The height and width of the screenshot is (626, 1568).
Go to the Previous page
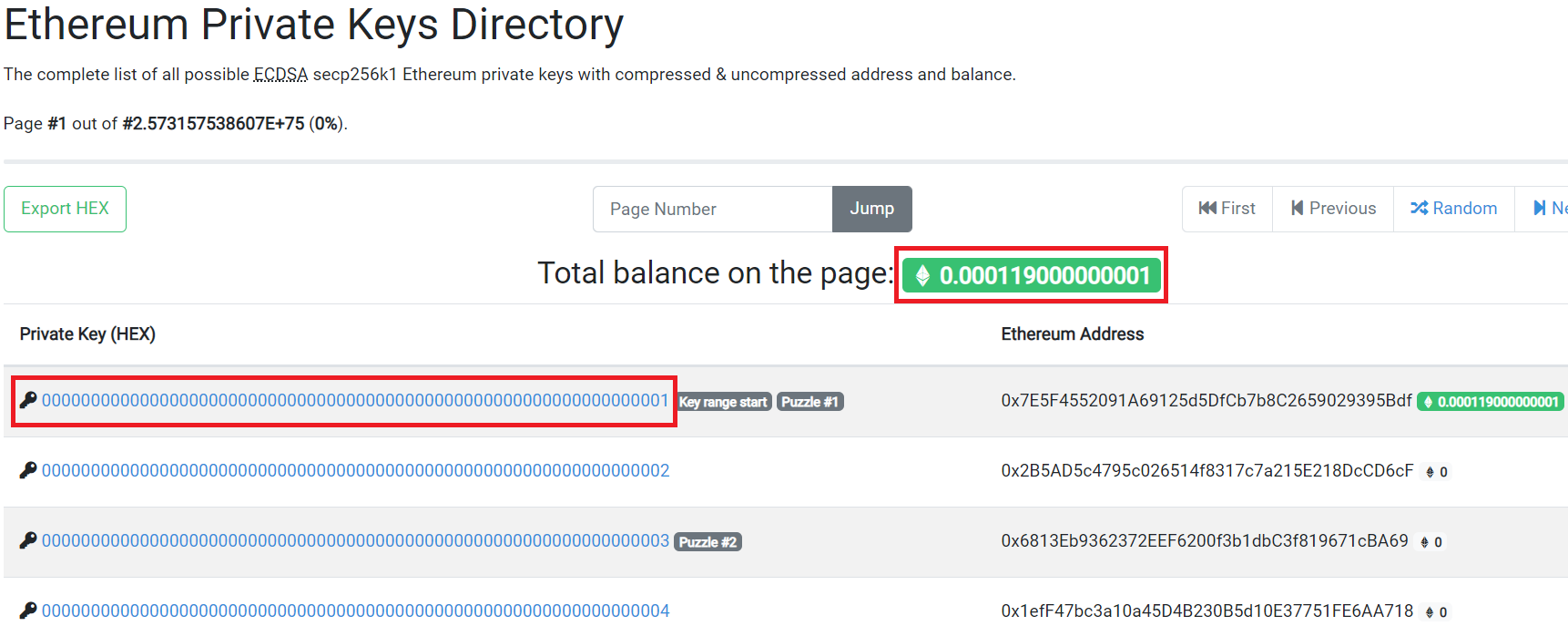[1333, 209]
